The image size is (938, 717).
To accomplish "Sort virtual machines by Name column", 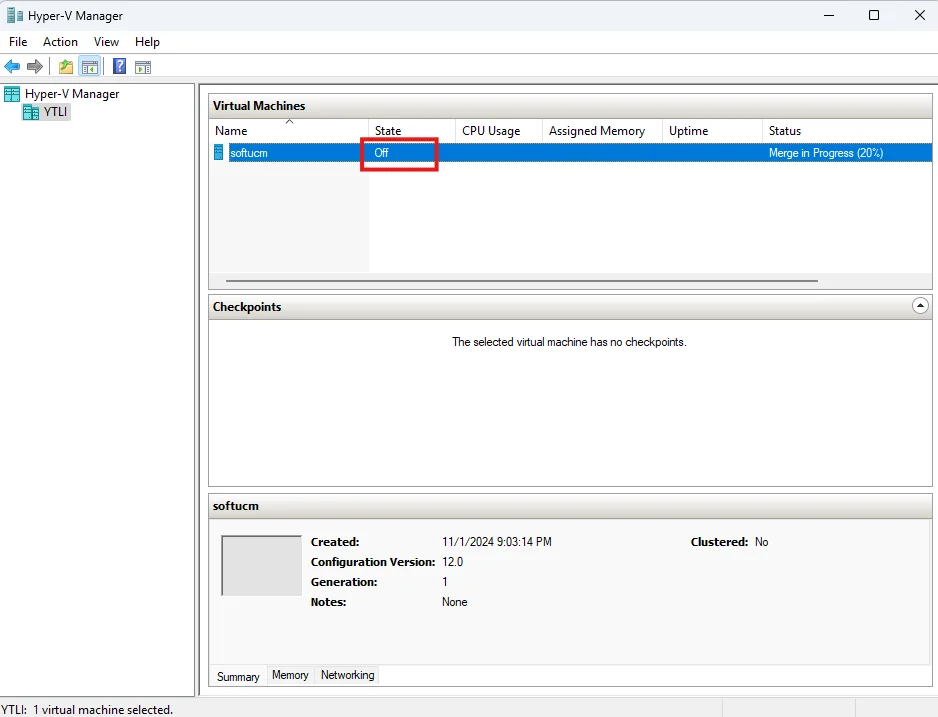I will pos(289,130).
